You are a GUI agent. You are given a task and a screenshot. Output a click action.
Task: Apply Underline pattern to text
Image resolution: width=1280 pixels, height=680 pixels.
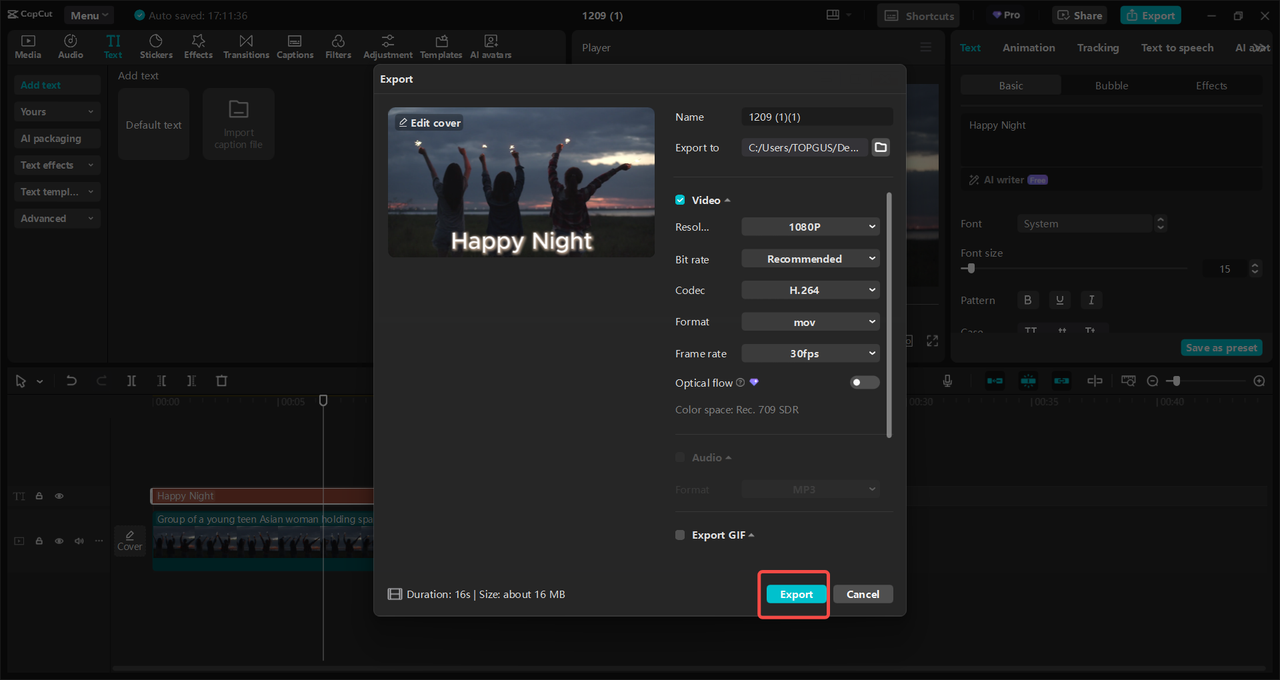[x=1060, y=300]
